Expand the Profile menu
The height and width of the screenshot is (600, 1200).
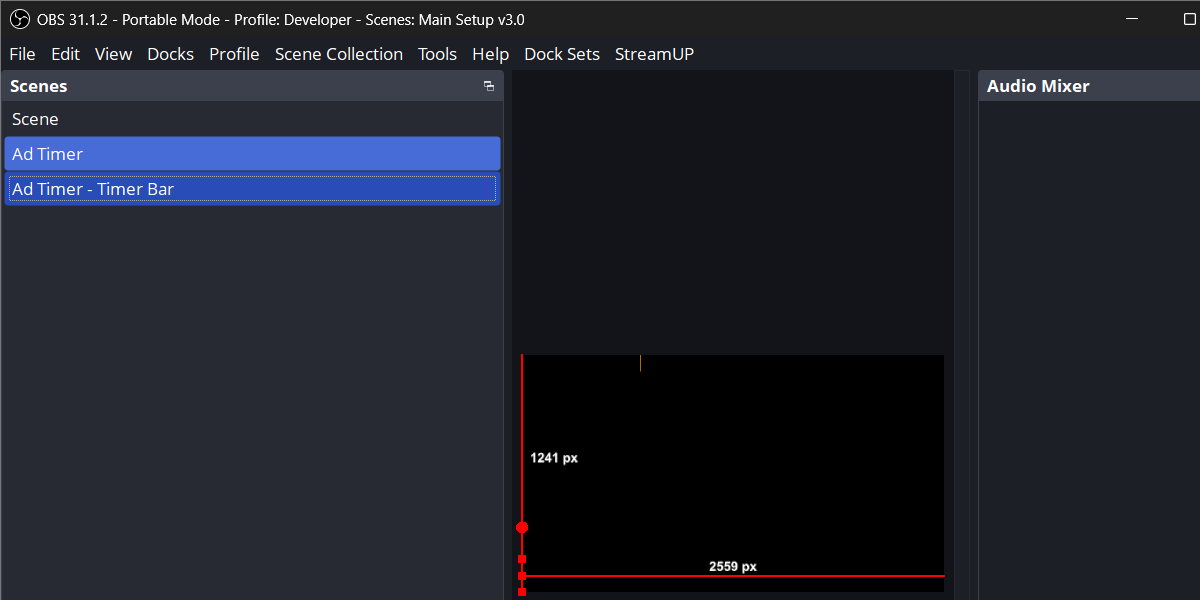point(234,54)
